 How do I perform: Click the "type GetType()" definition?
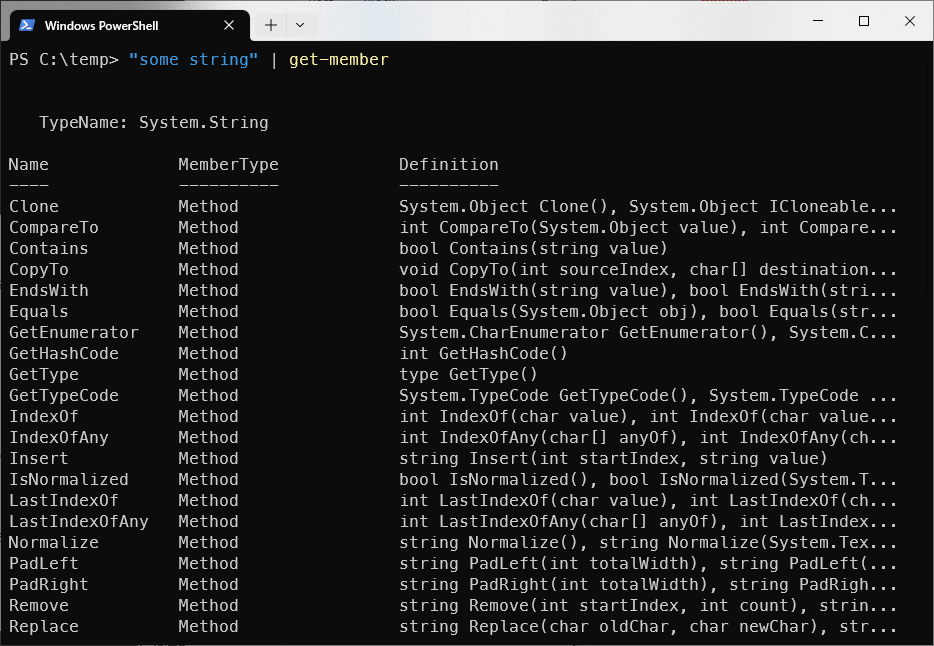coord(468,375)
